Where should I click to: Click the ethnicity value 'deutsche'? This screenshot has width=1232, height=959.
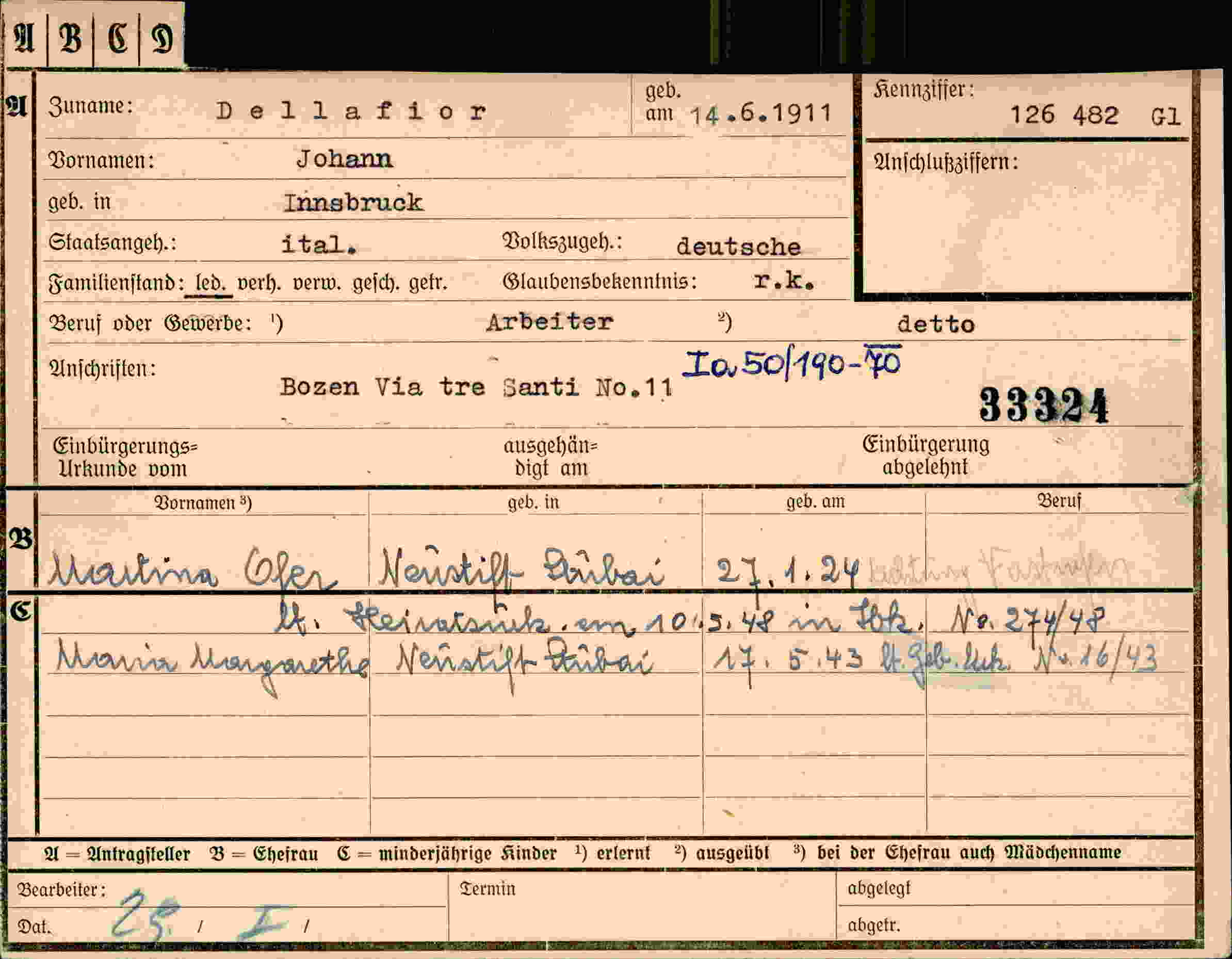pyautogui.click(x=738, y=247)
